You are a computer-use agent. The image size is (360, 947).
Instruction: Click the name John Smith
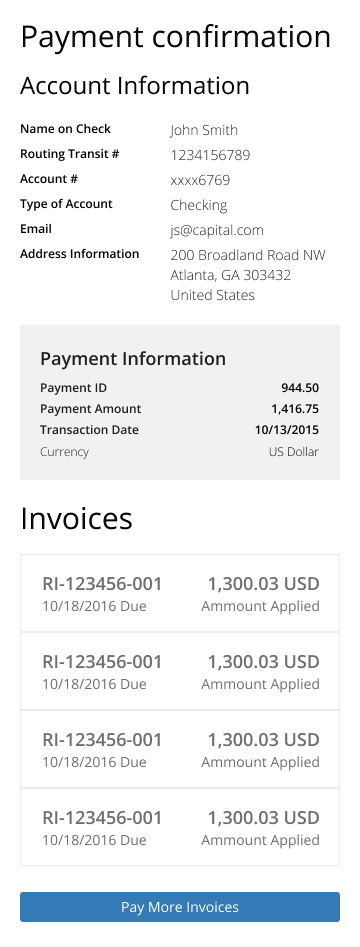(x=204, y=130)
